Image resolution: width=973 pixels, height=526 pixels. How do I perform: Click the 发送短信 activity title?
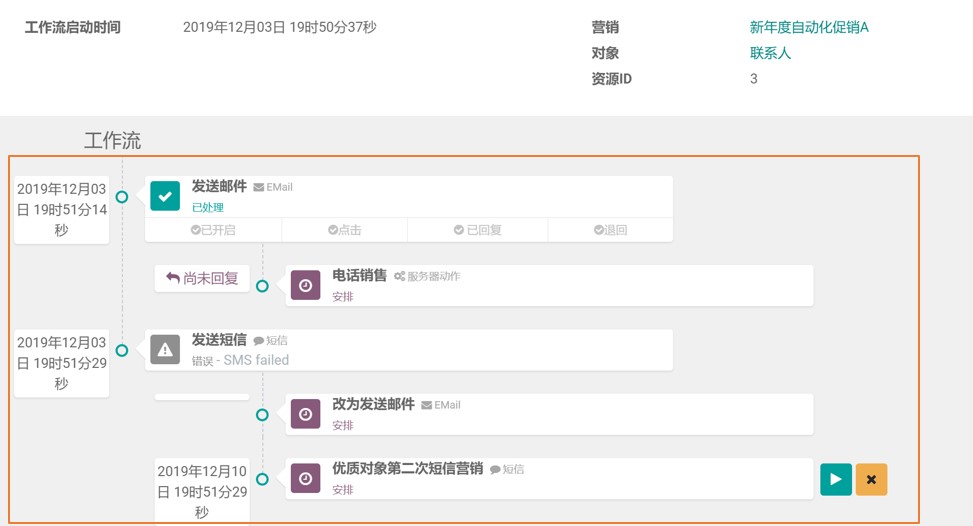219,340
